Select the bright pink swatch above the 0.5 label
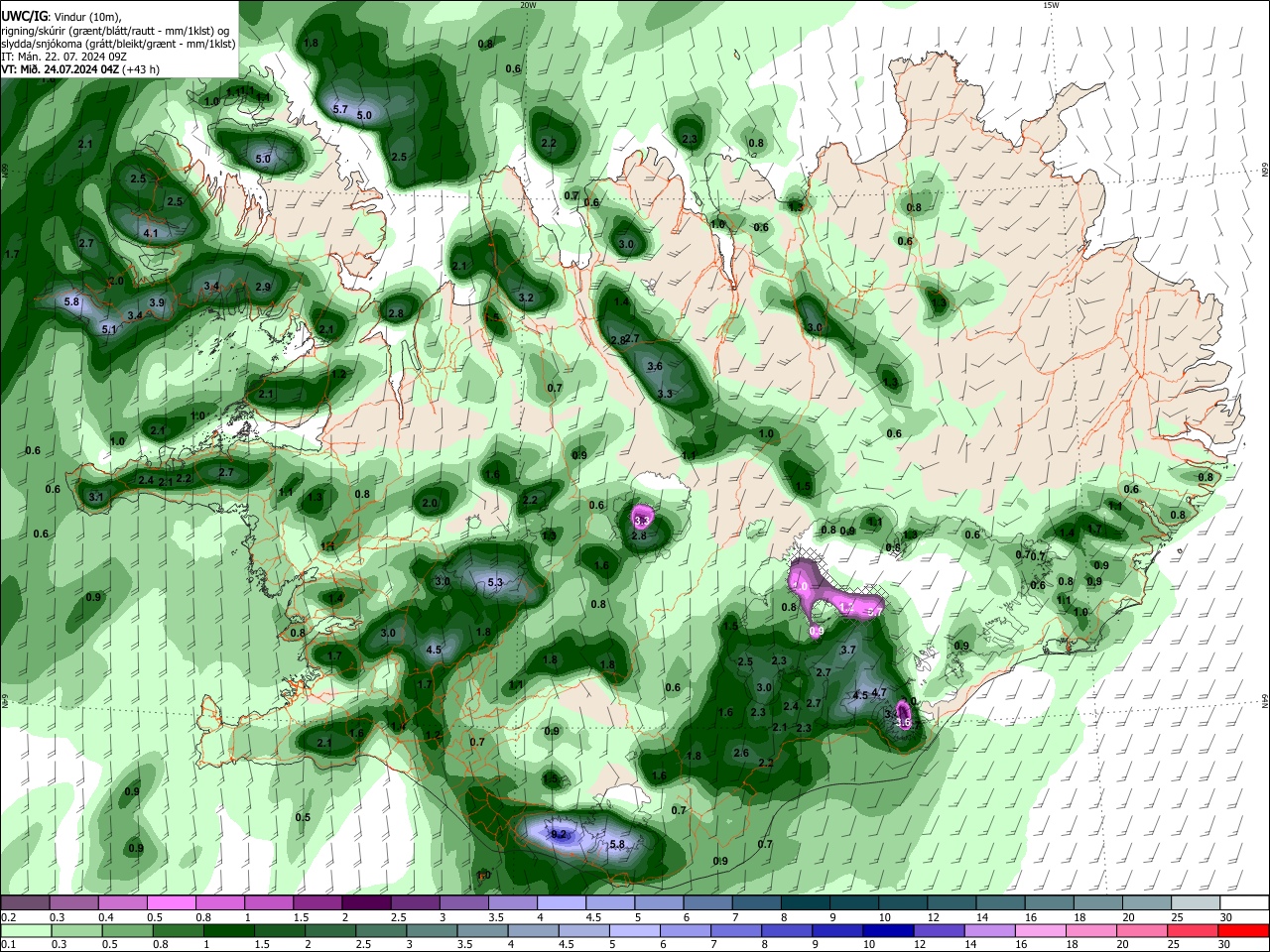The image size is (1270, 952). point(171,903)
